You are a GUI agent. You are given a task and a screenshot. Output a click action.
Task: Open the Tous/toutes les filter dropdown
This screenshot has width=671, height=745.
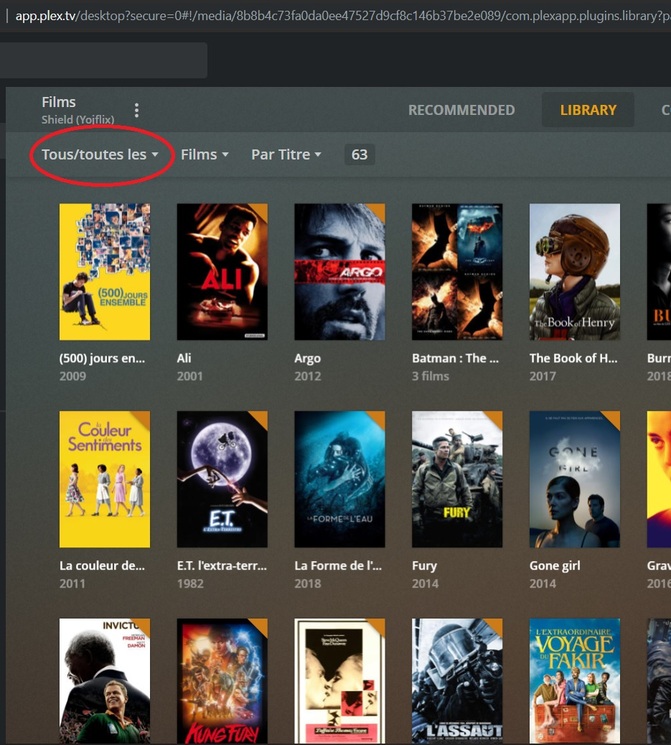(x=100, y=155)
